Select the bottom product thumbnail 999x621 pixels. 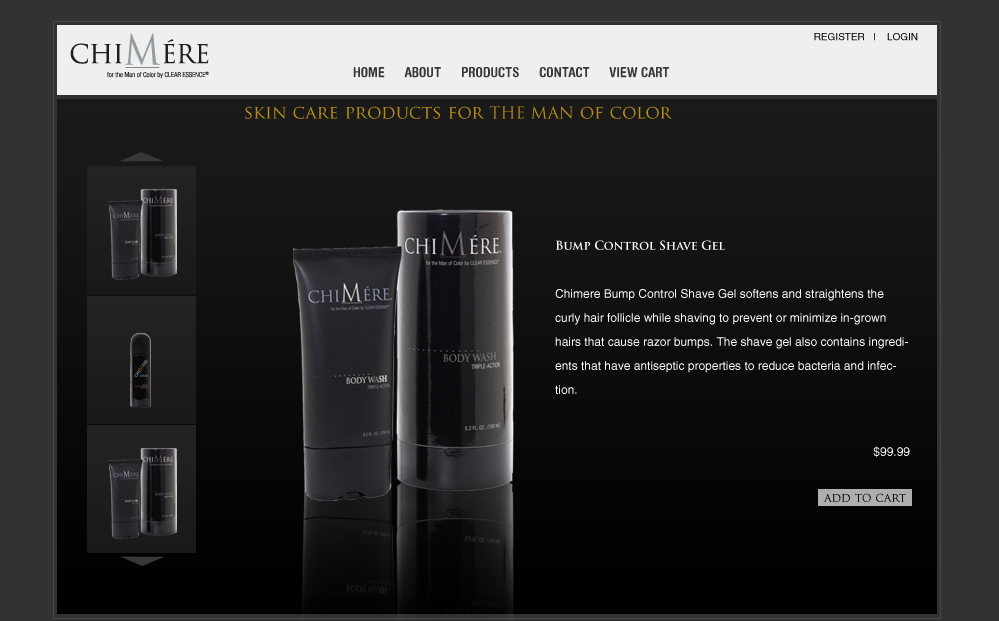(141, 489)
